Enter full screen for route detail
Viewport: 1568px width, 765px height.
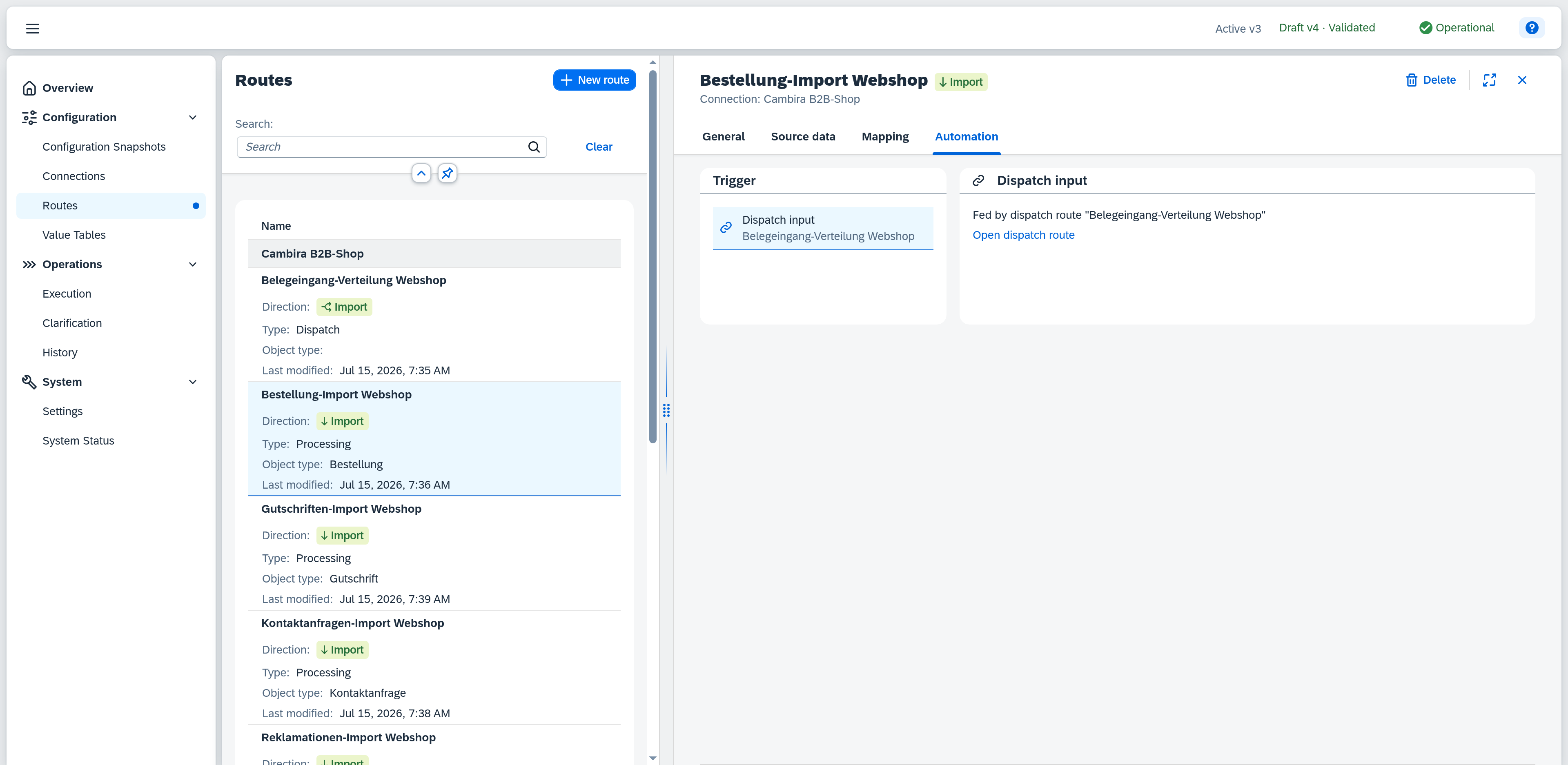pyautogui.click(x=1489, y=80)
